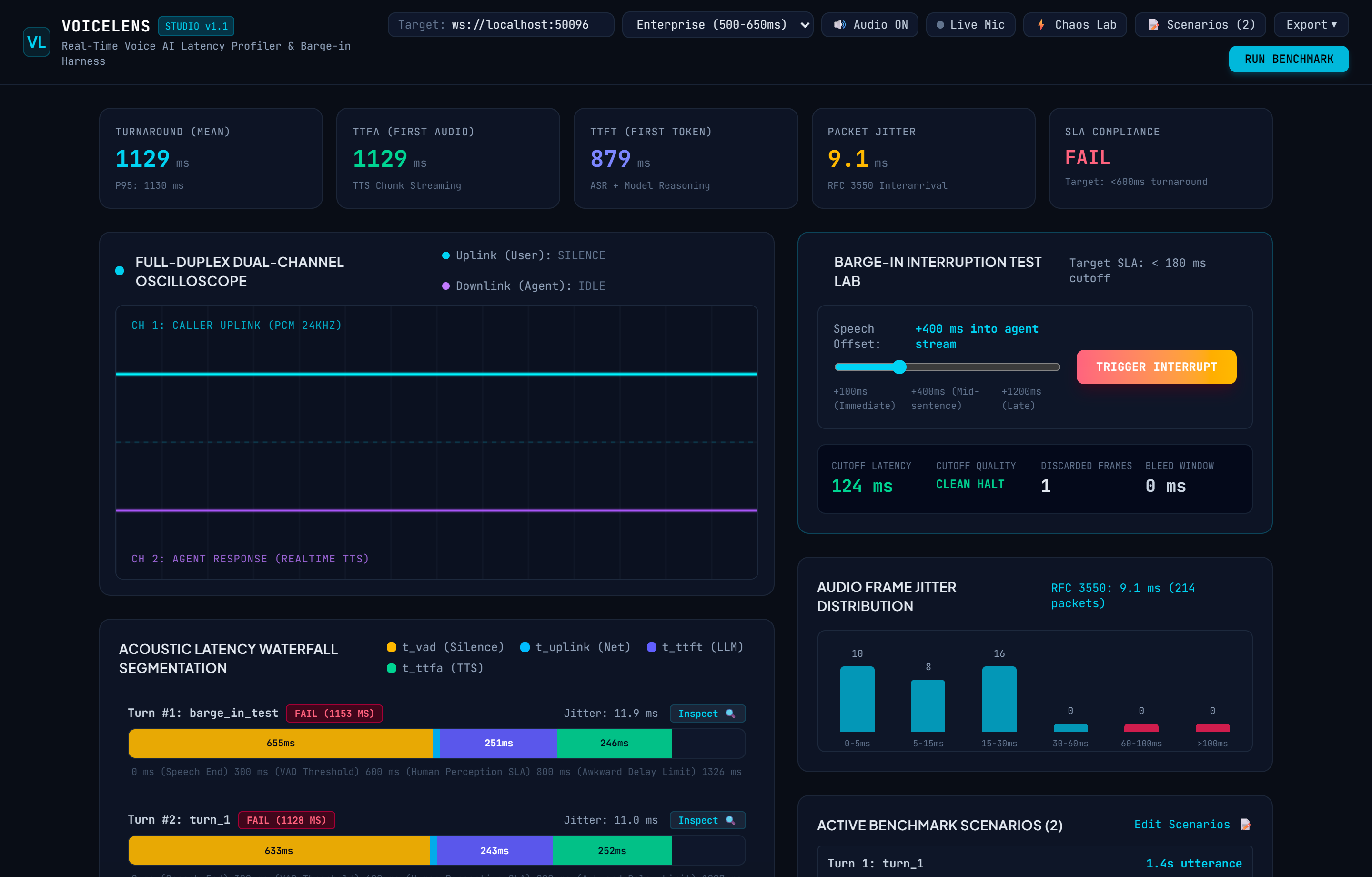
Task: Click the speaker icon on Audio ON
Action: pos(840,24)
